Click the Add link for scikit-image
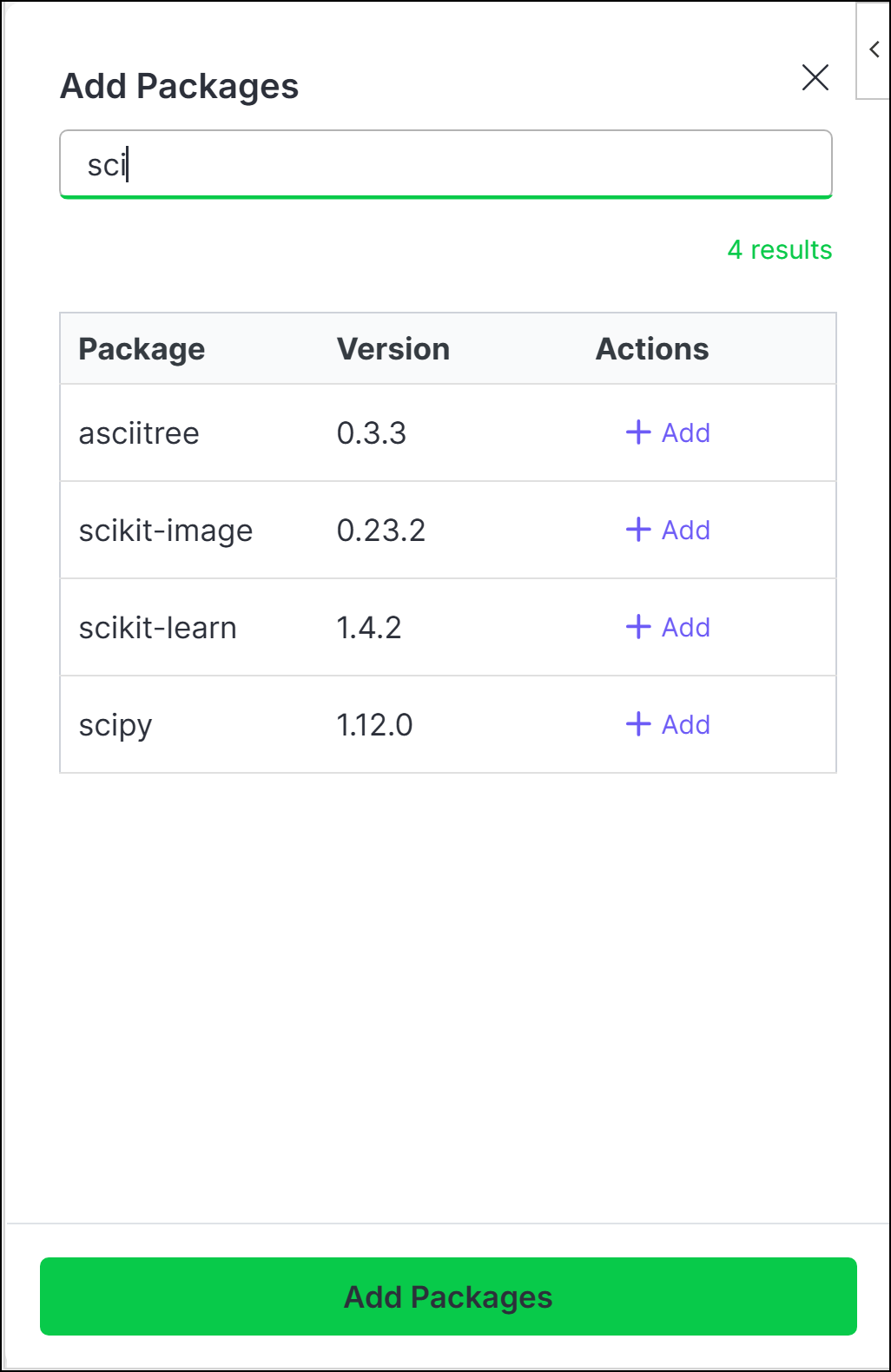The image size is (891, 1372). [668, 530]
